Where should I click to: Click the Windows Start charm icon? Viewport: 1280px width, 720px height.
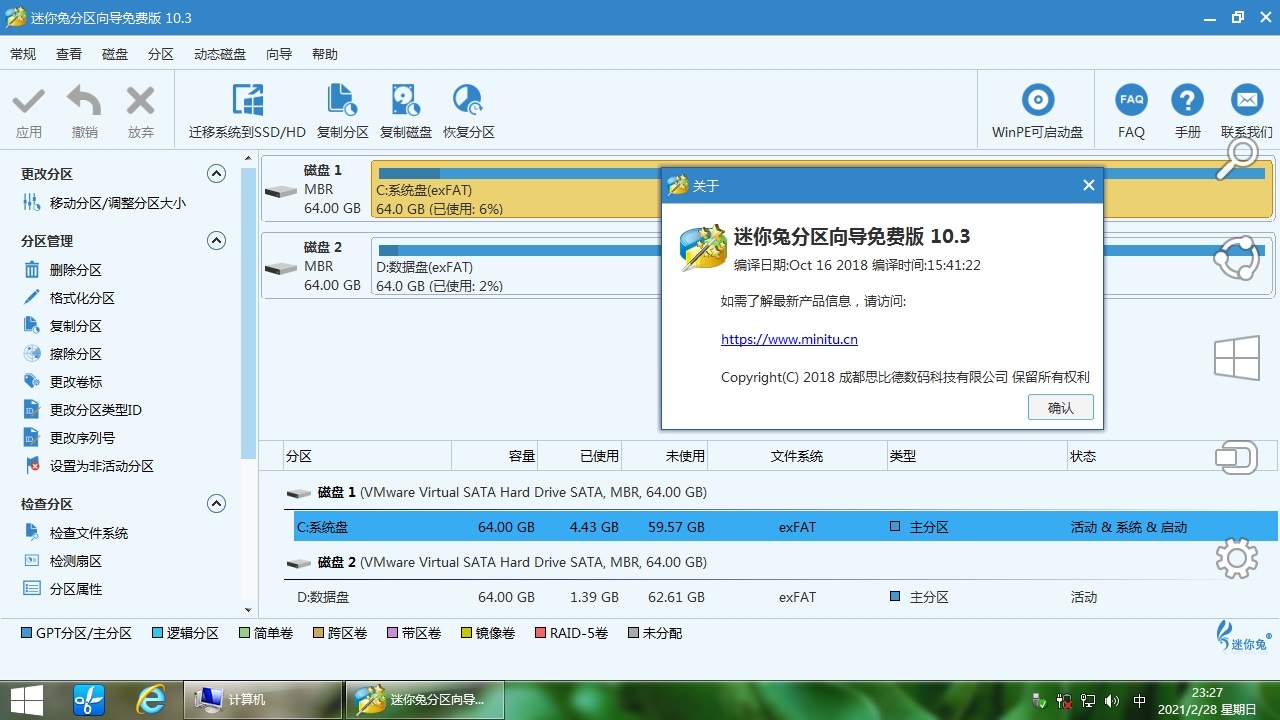tap(1236, 357)
